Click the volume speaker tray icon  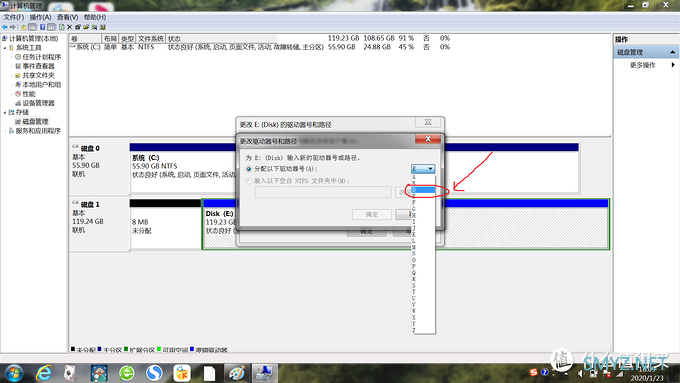click(581, 373)
